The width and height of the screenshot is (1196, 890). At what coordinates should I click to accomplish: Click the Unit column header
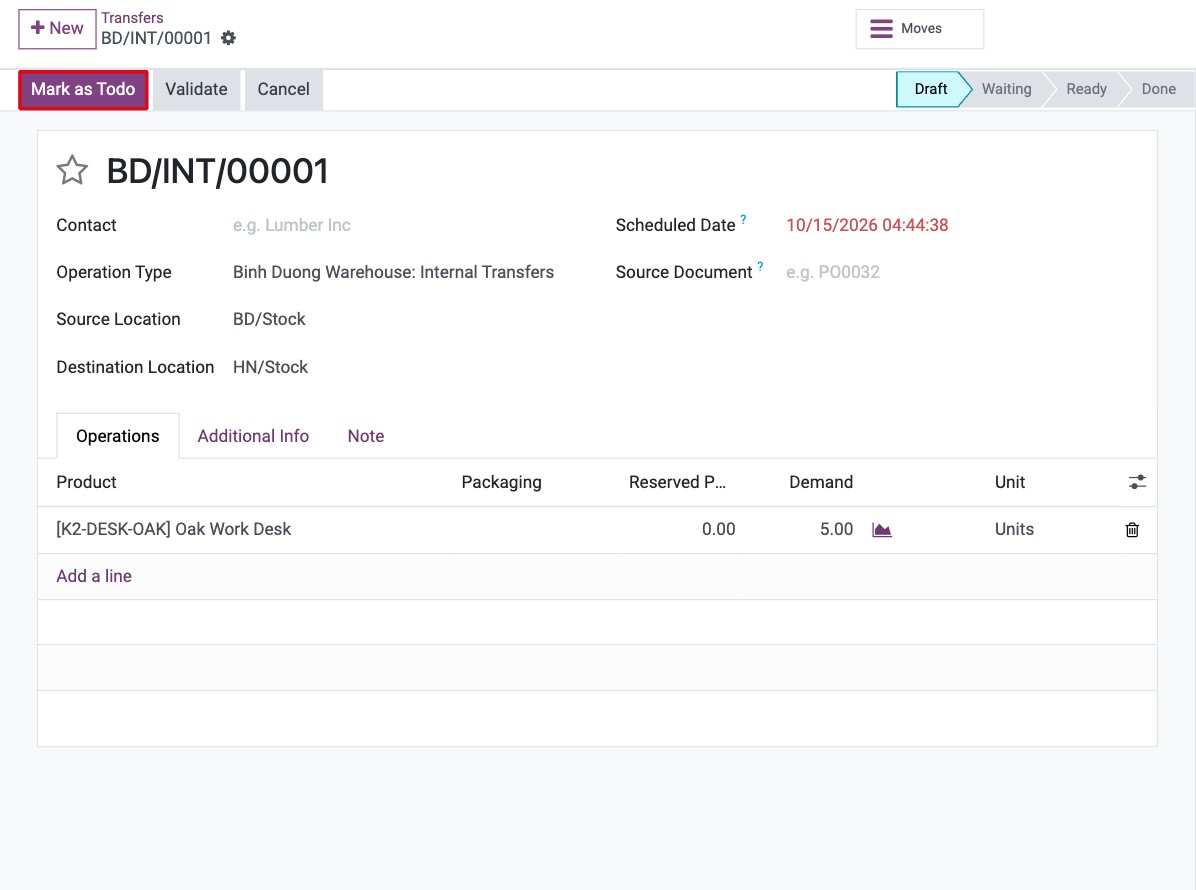click(x=1010, y=482)
